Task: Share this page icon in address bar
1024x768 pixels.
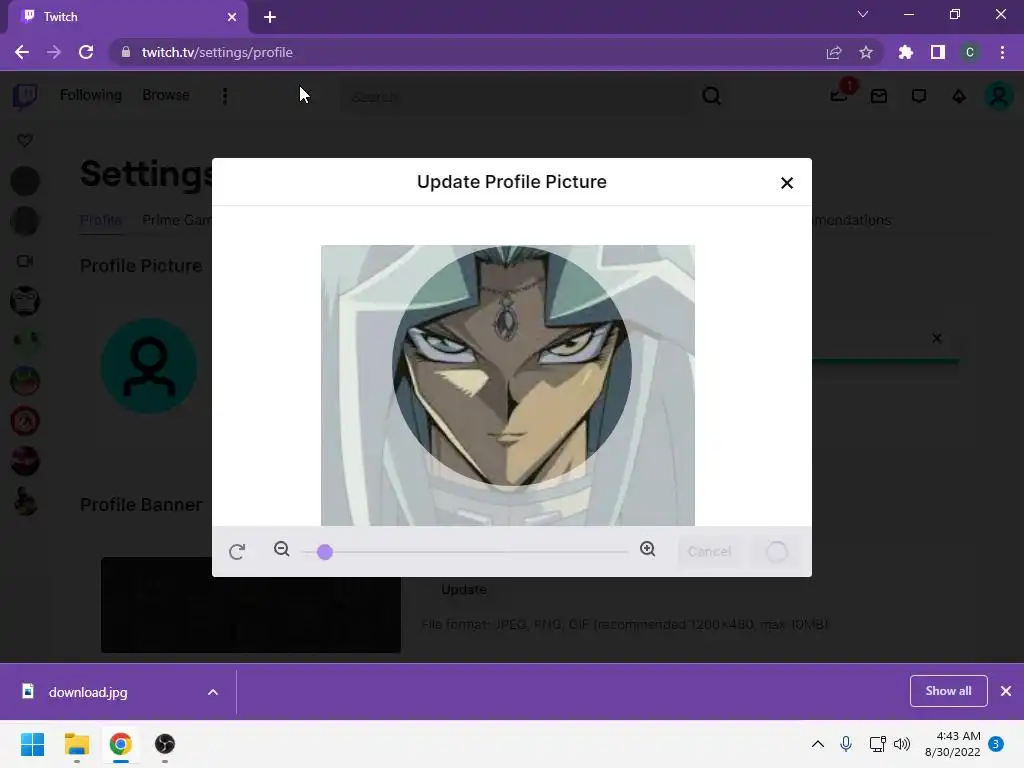Action: coord(834,52)
